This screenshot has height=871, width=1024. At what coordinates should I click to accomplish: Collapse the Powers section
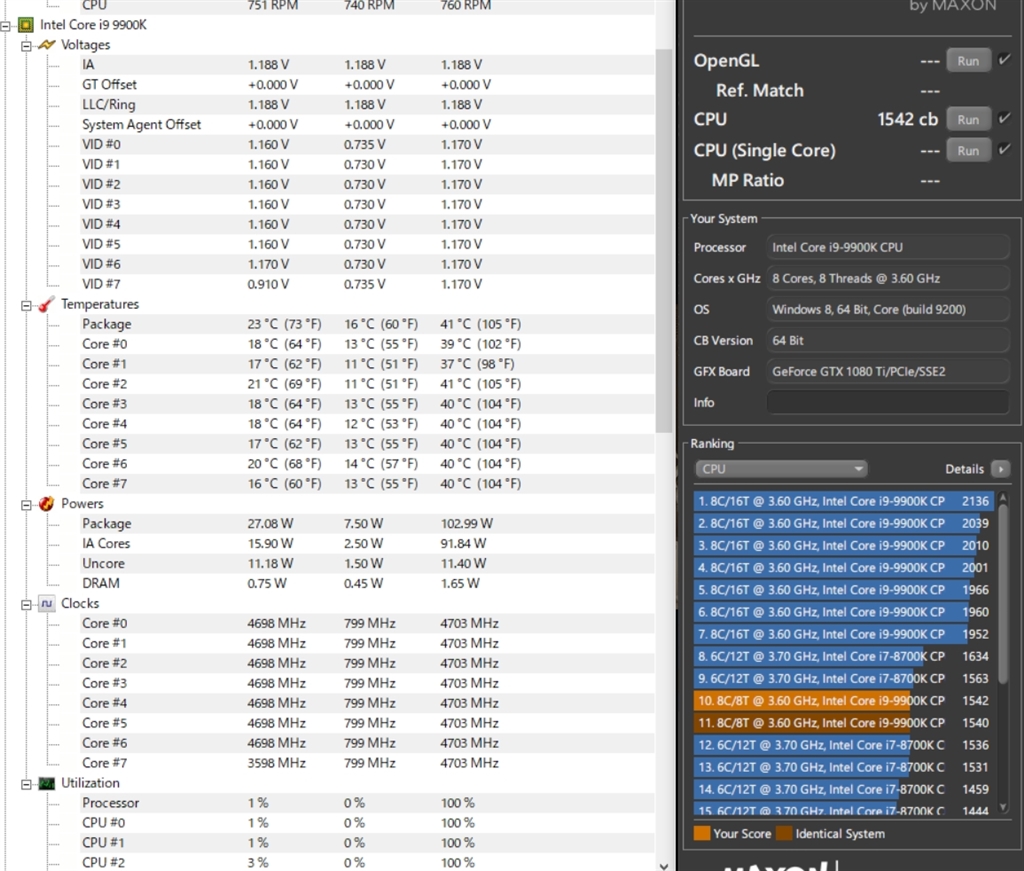point(26,505)
